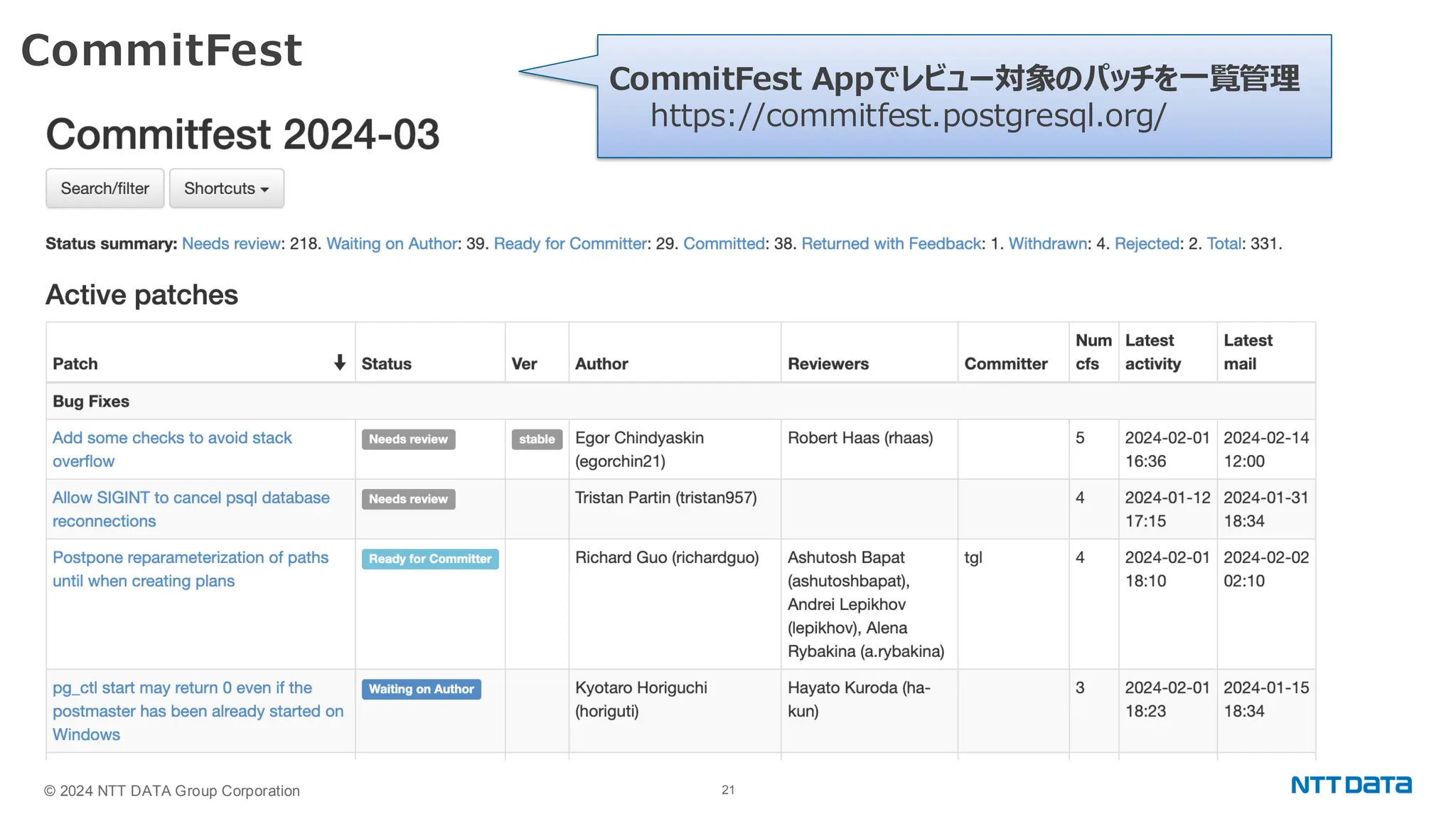Click the Search/filter button

105,188
